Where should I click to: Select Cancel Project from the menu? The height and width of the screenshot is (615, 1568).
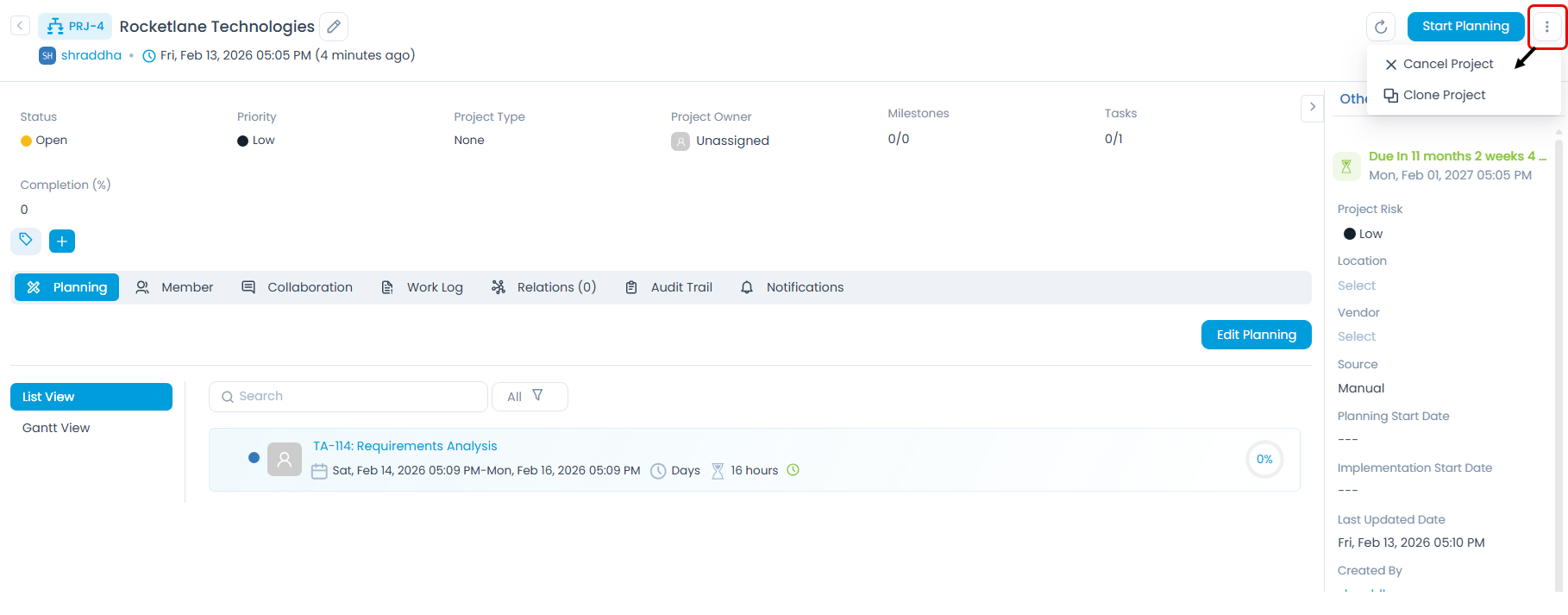[1447, 64]
